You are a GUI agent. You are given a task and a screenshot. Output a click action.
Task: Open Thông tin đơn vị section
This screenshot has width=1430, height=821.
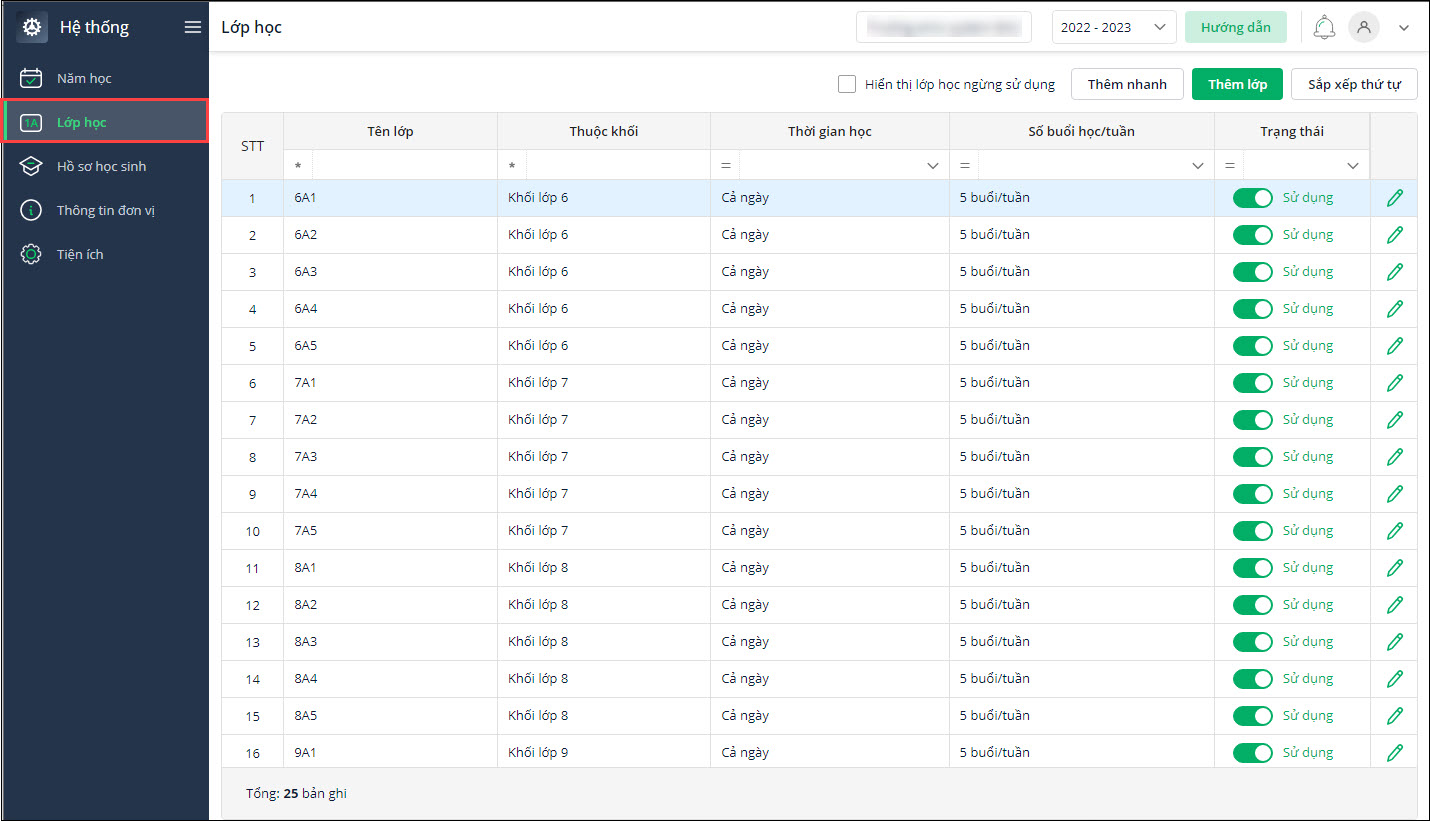pos(105,210)
